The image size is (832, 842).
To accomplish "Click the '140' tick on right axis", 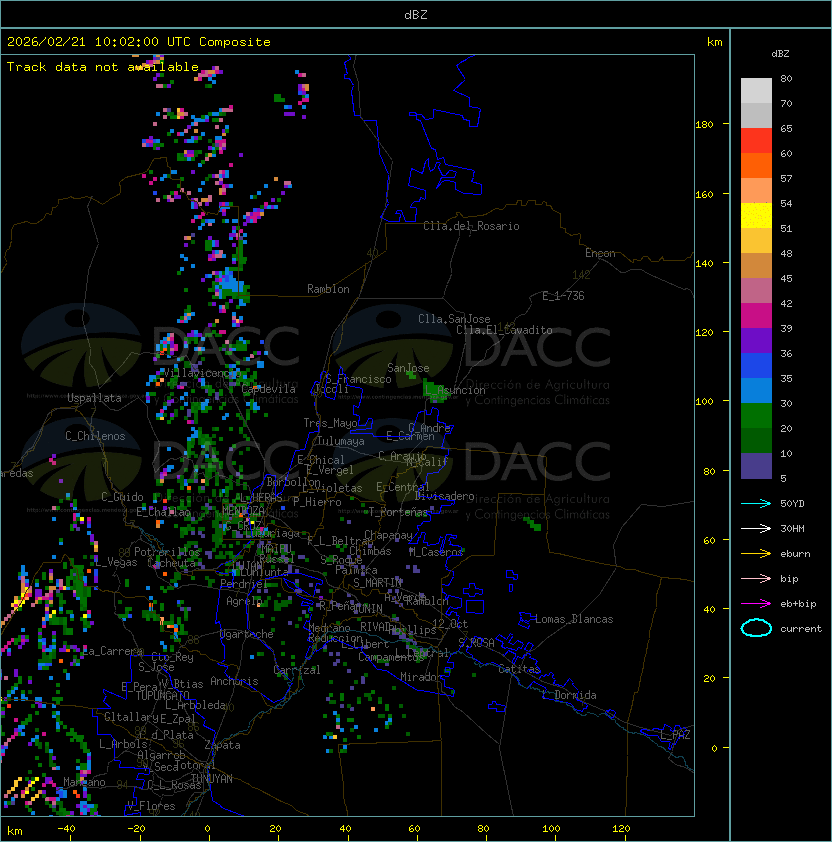I will tap(704, 263).
